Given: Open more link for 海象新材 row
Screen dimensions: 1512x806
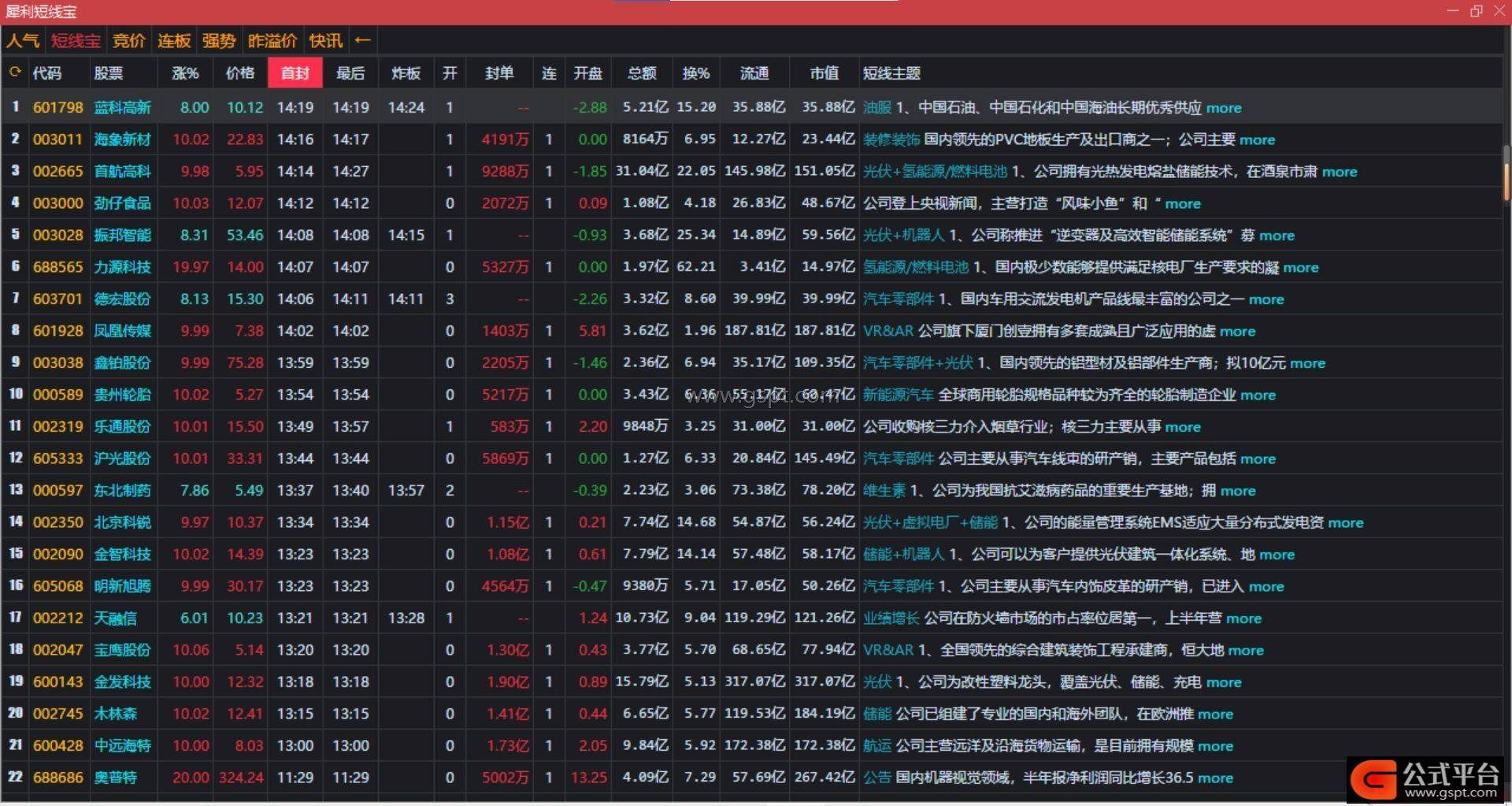Looking at the screenshot, I should [x=1258, y=139].
